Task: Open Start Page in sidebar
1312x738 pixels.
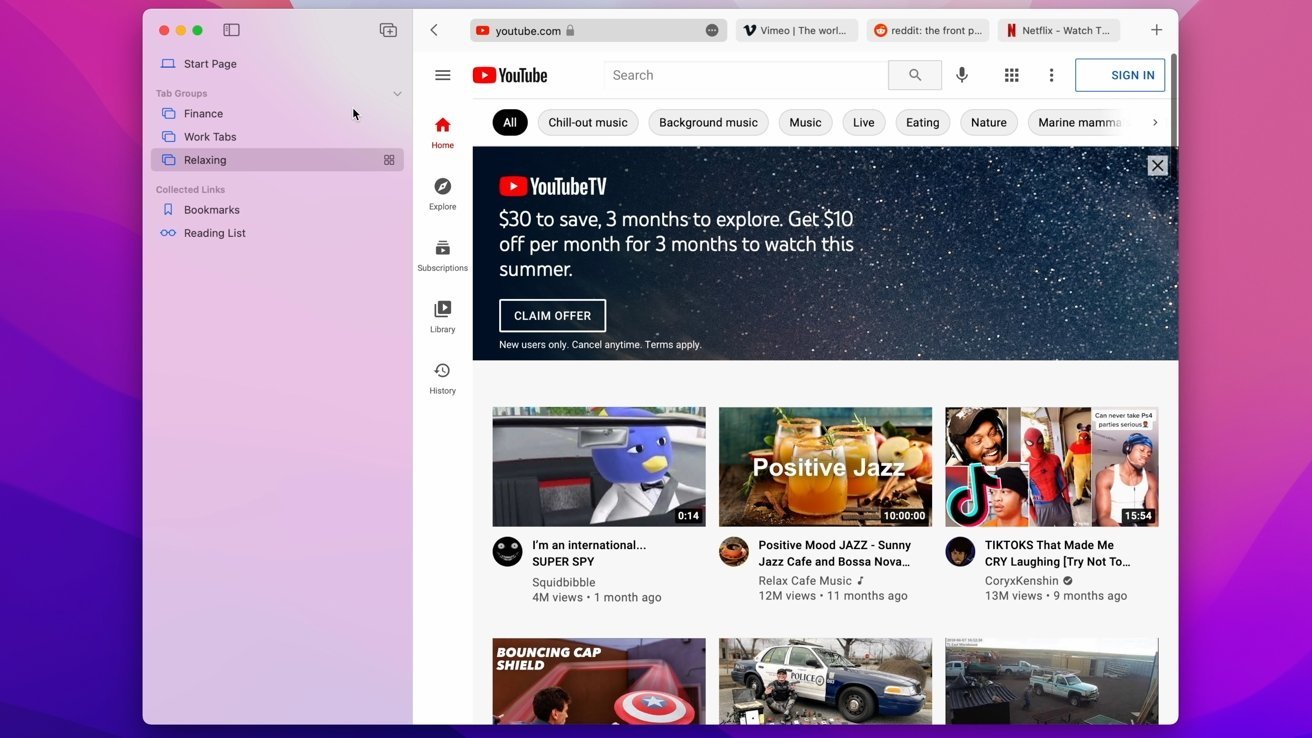Action: 277,64
